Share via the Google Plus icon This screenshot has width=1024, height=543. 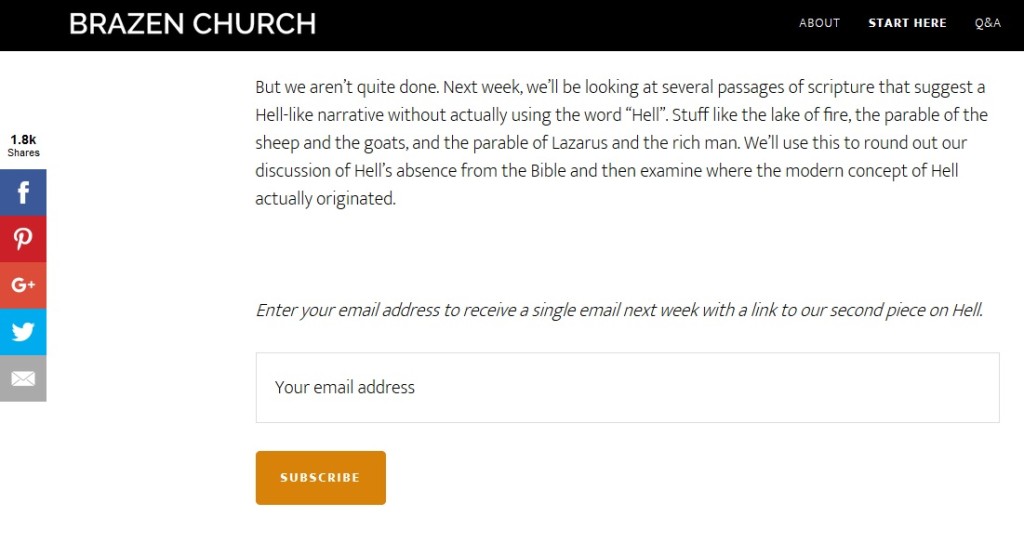point(23,285)
